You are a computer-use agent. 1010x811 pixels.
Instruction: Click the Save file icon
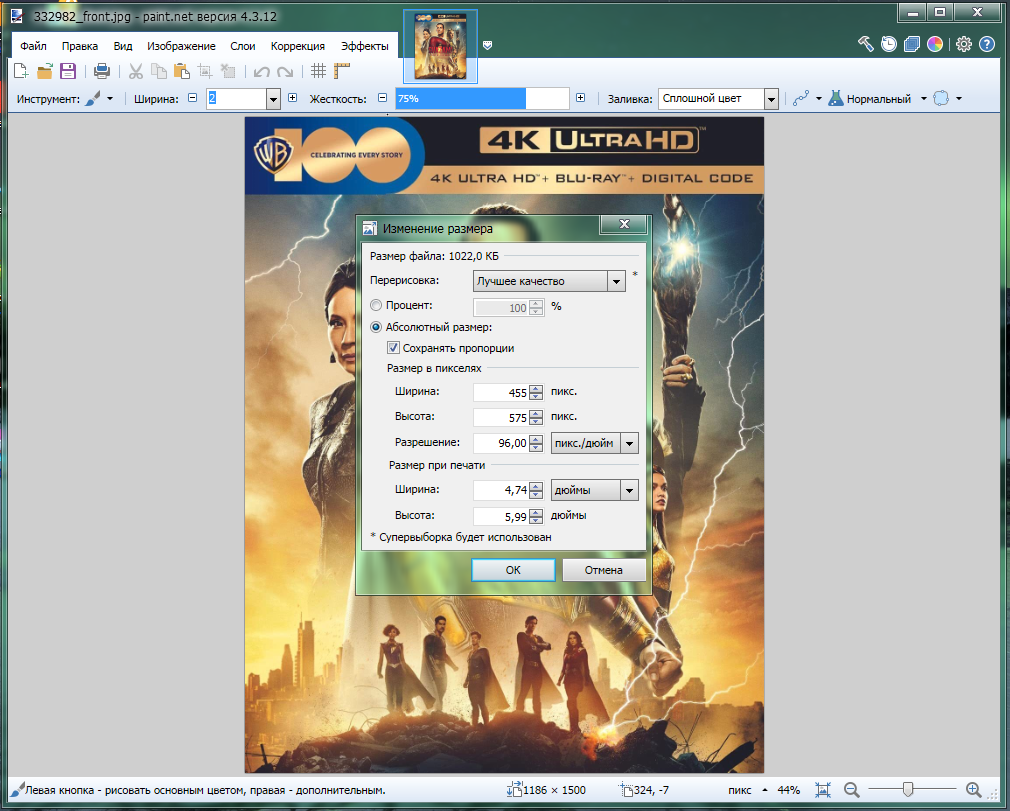coord(68,71)
